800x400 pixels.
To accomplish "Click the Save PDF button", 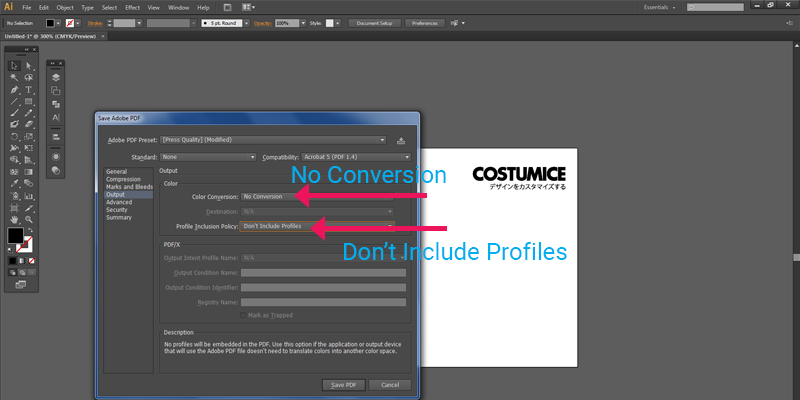I will click(x=344, y=385).
